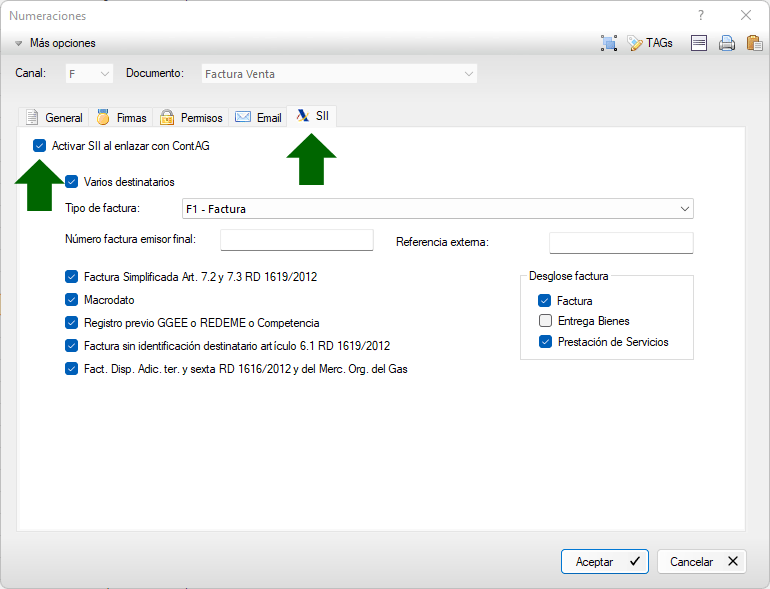Go to the Email tab
This screenshot has width=770, height=589.
click(258, 117)
